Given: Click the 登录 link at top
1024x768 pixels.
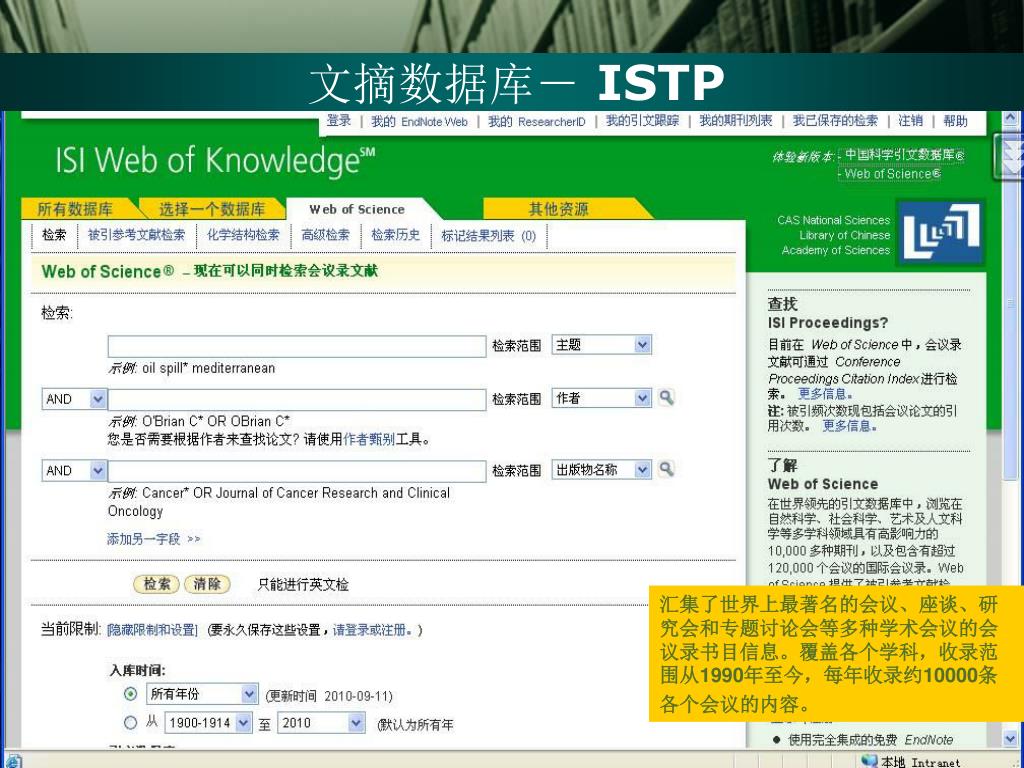Looking at the screenshot, I should 338,121.
